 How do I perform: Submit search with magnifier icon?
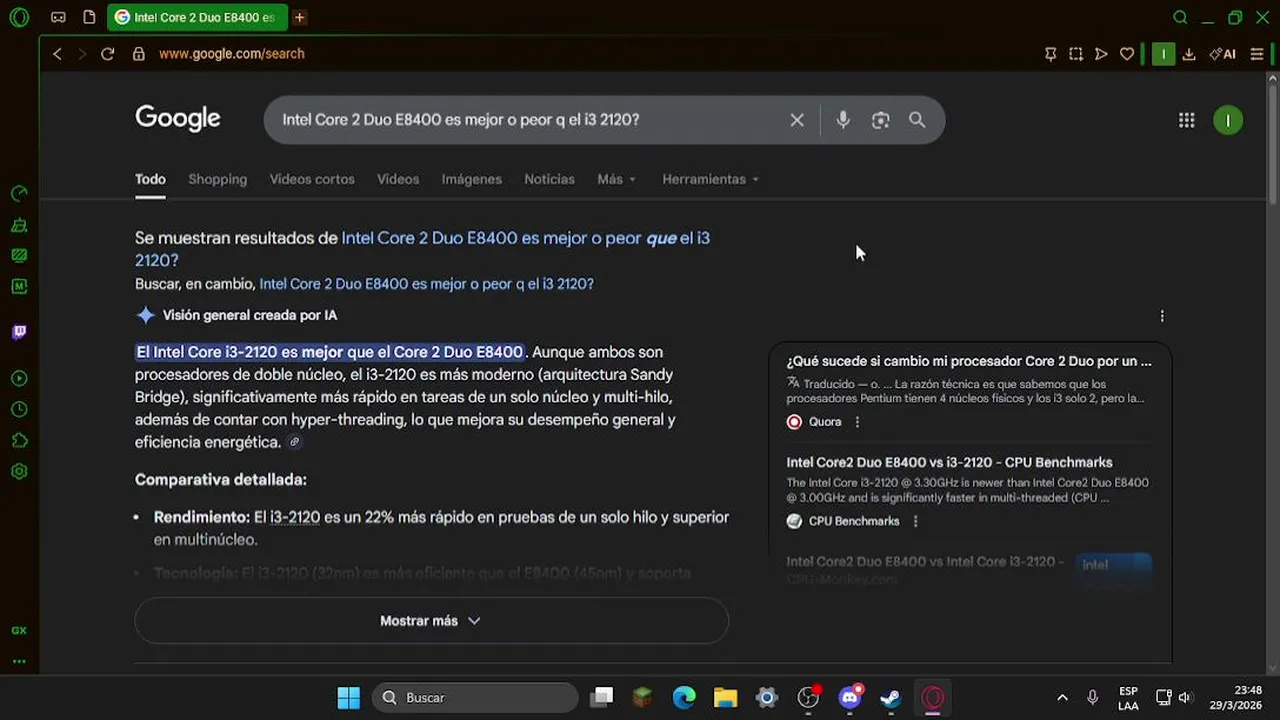(x=917, y=120)
